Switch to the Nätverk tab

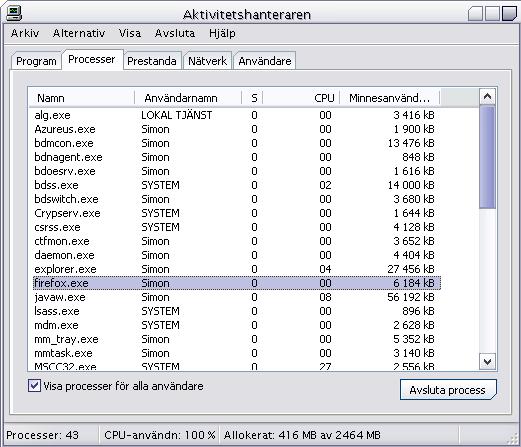207,61
